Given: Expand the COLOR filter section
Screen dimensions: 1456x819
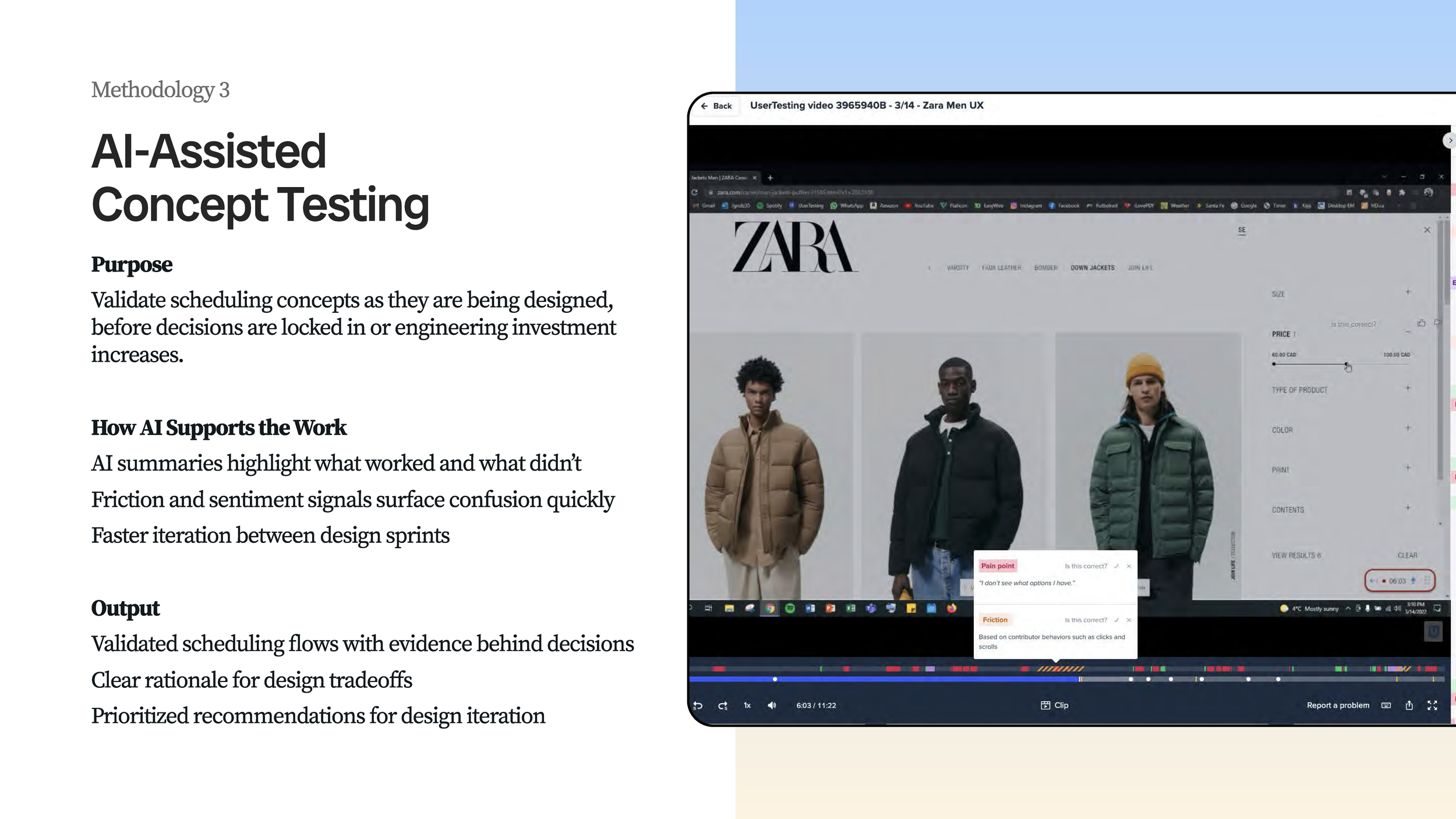Looking at the screenshot, I should 1408,428.
